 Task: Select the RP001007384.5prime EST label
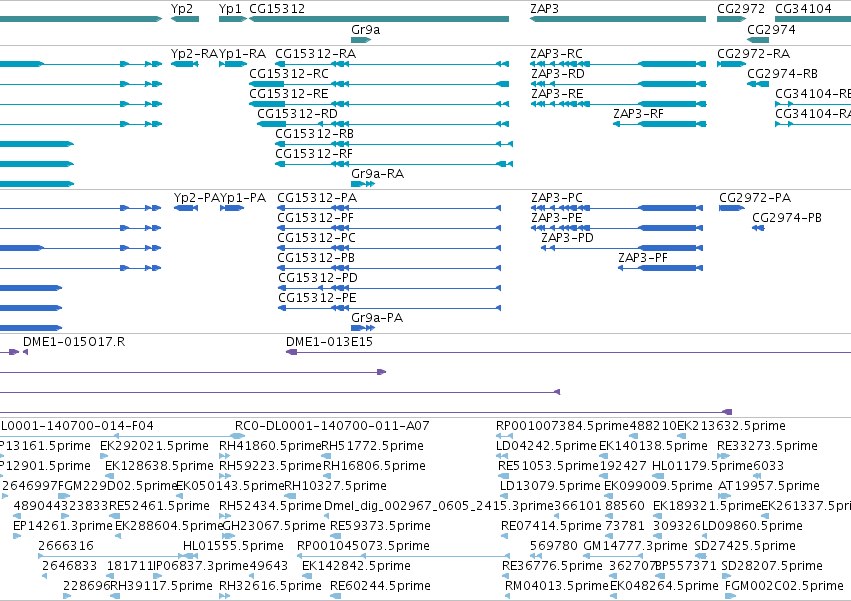coord(562,426)
